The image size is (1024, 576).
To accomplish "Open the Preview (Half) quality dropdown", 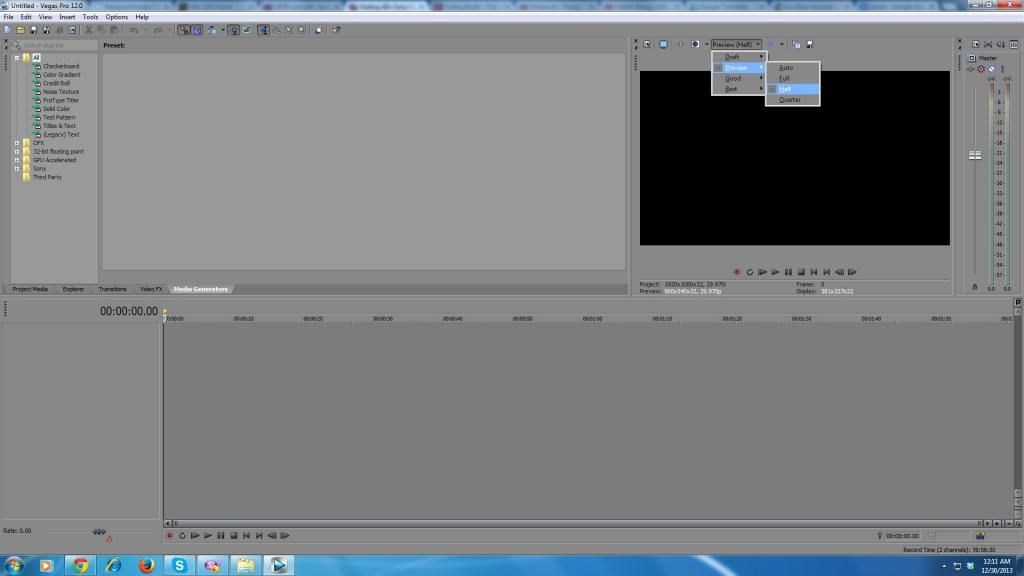I will (736, 44).
